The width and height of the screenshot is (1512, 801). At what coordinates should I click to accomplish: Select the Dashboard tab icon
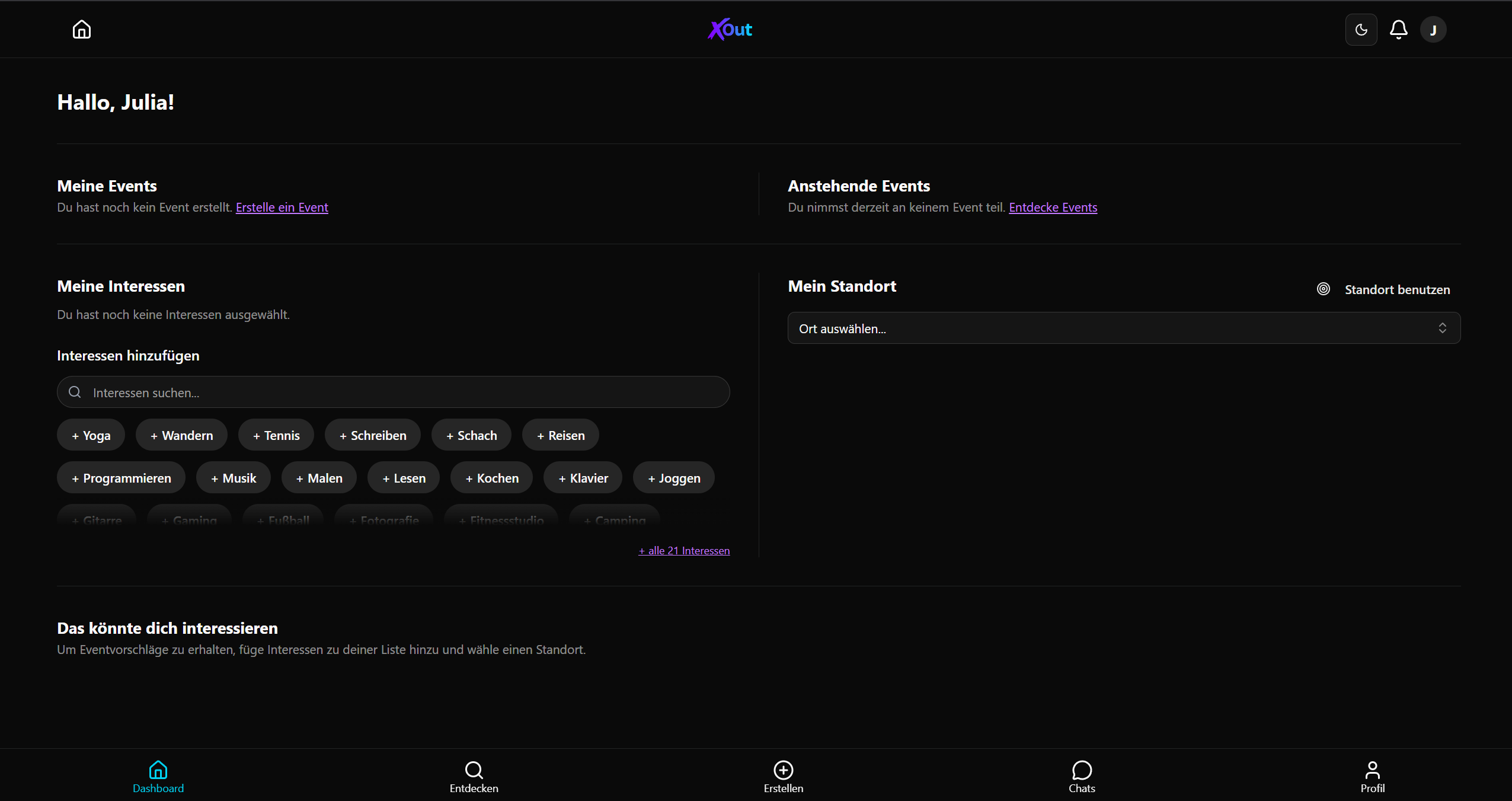pos(158,770)
